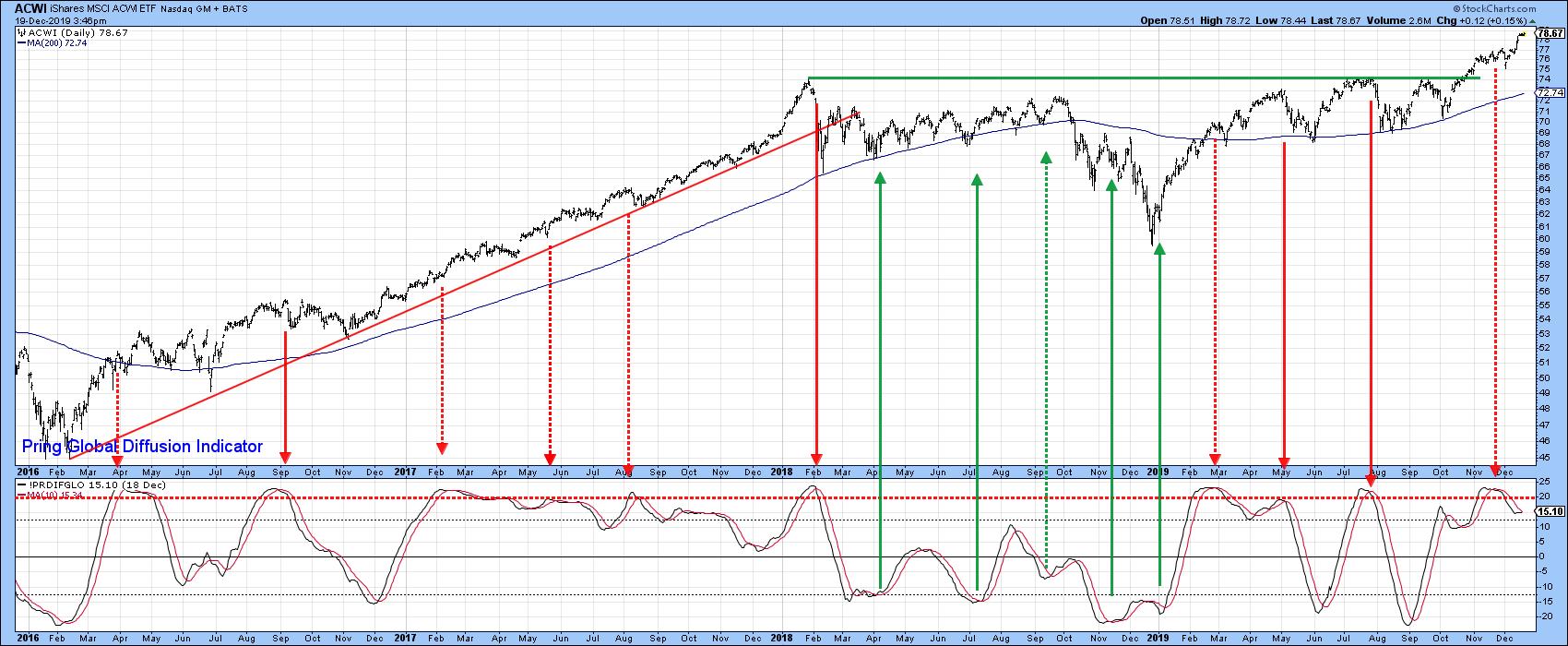Image resolution: width=1568 pixels, height=646 pixels.
Task: Click the 15.10 indicator value flag
Action: [x=1550, y=511]
